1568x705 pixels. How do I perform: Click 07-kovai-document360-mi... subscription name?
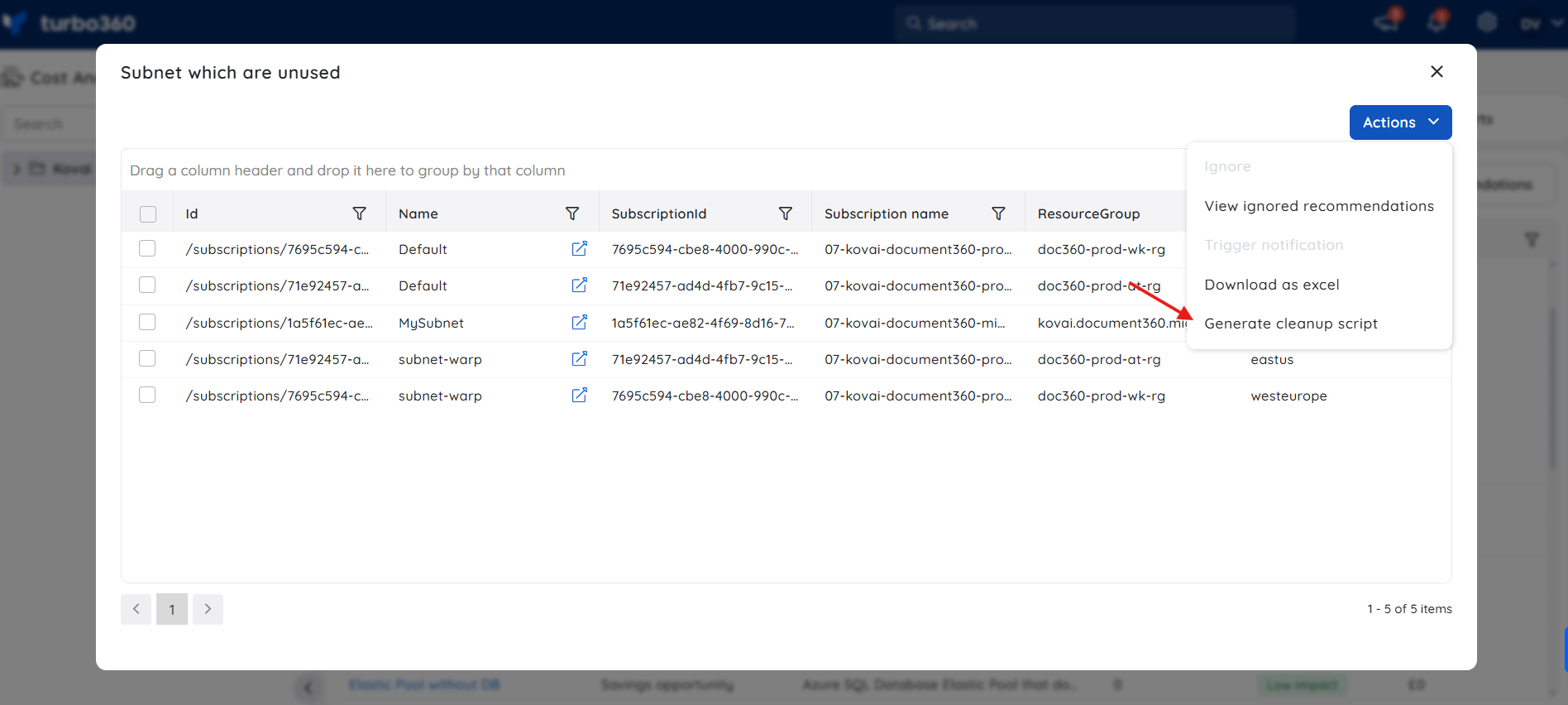tap(915, 323)
